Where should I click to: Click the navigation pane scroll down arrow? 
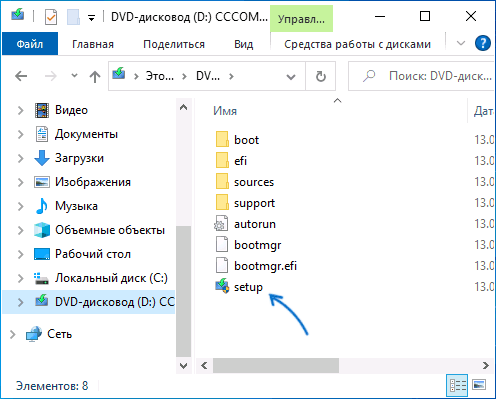coord(183,366)
